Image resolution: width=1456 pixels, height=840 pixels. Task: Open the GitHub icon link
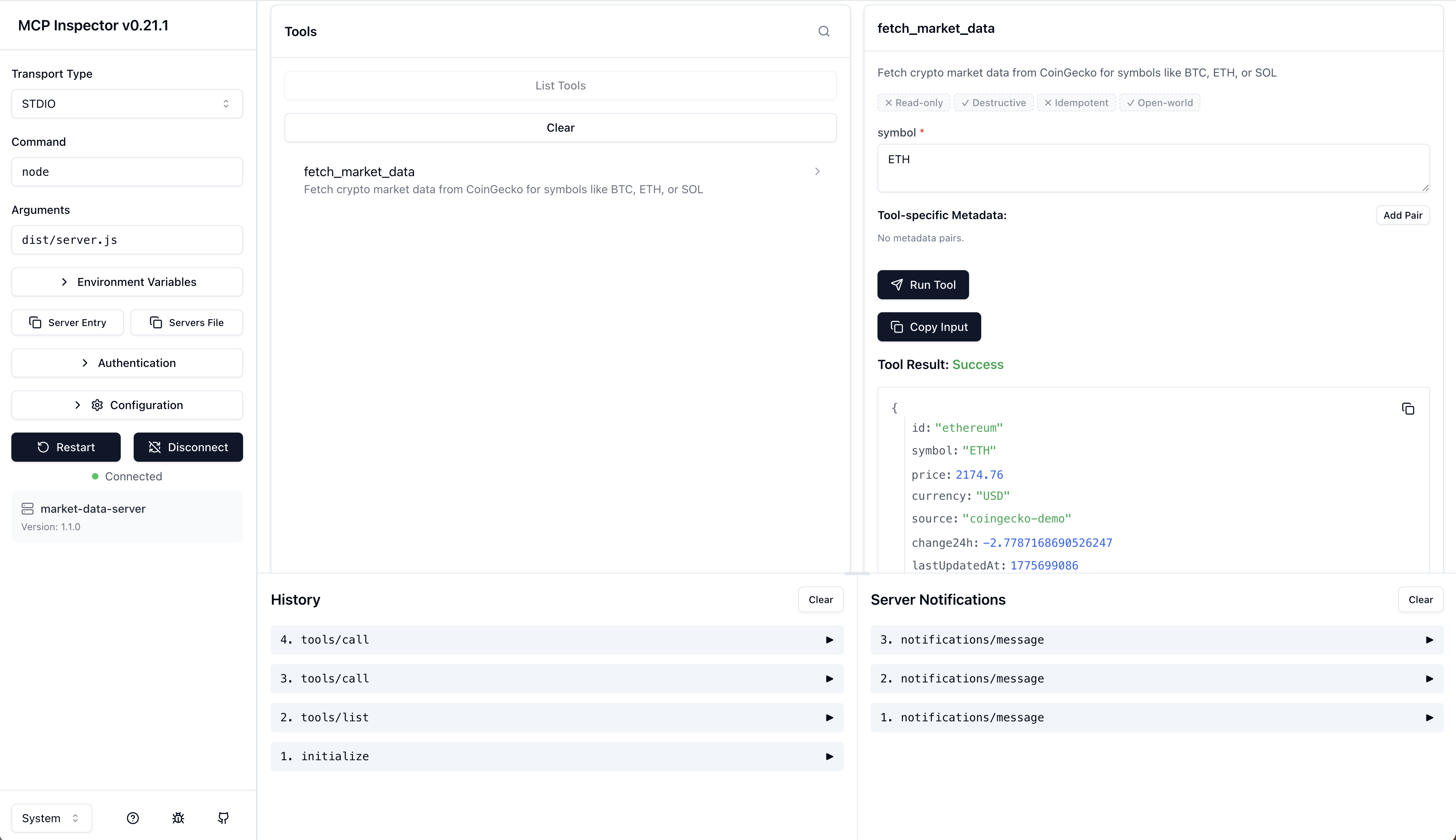coord(223,818)
